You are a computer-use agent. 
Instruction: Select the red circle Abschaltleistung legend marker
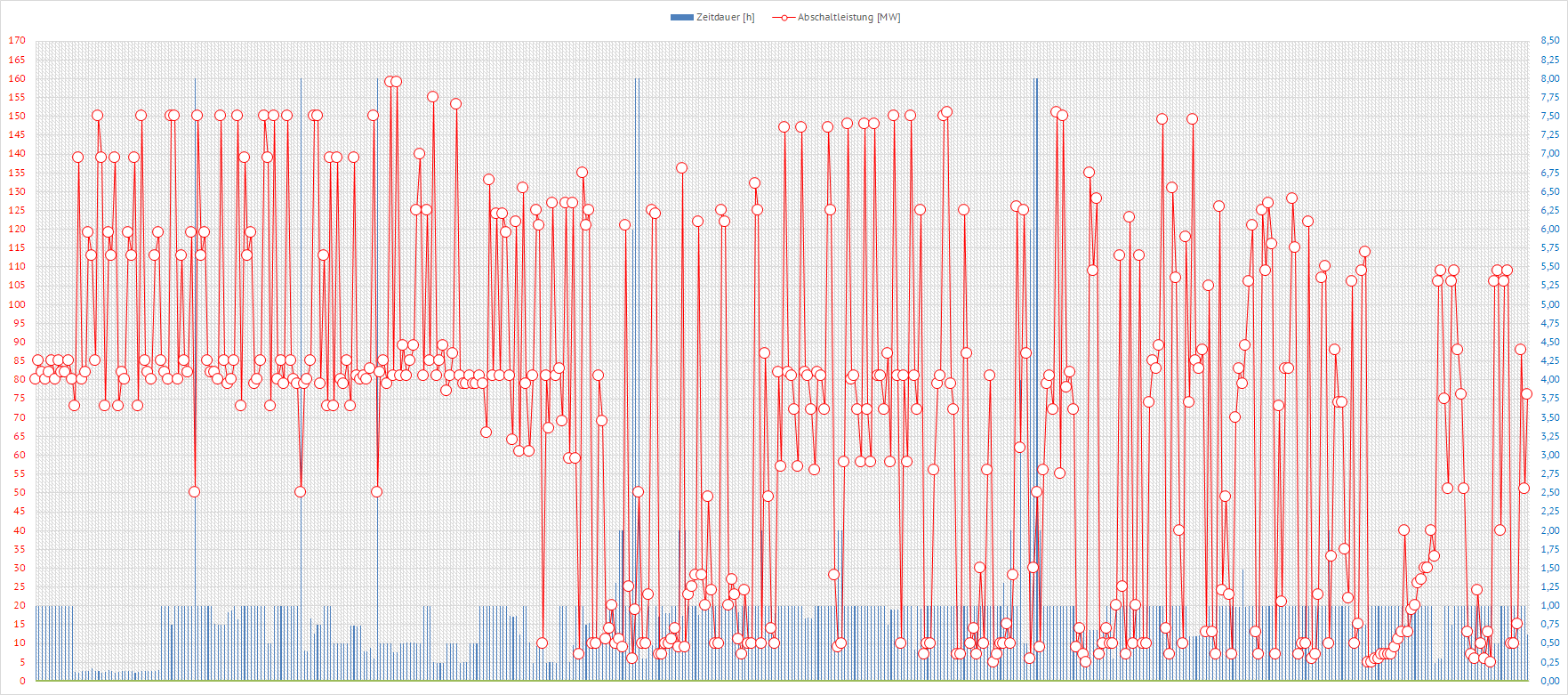pos(783,18)
